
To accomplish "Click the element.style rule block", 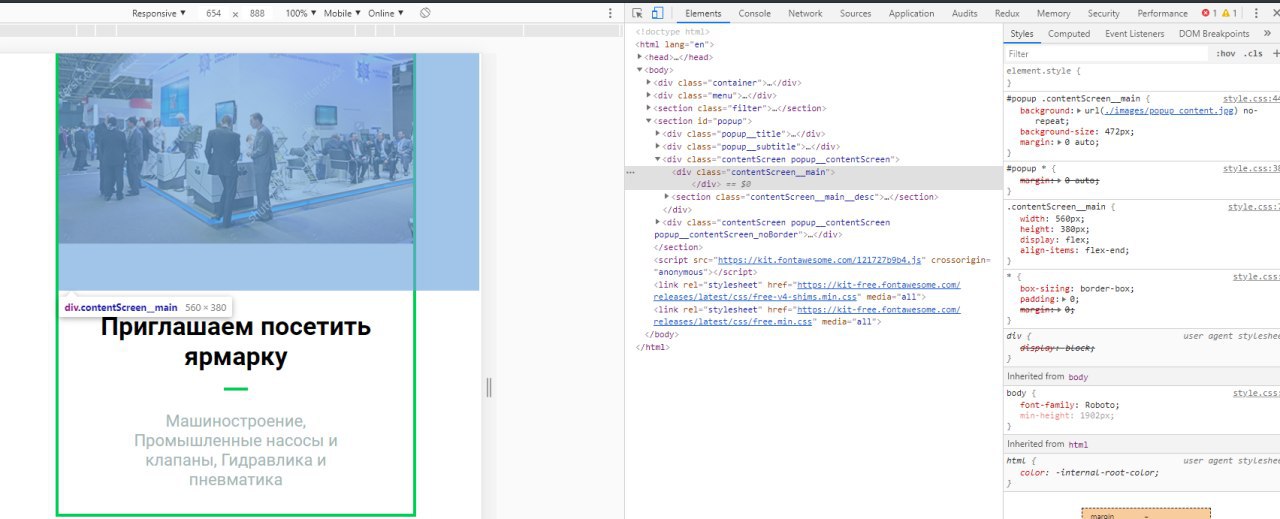I will (1141, 77).
